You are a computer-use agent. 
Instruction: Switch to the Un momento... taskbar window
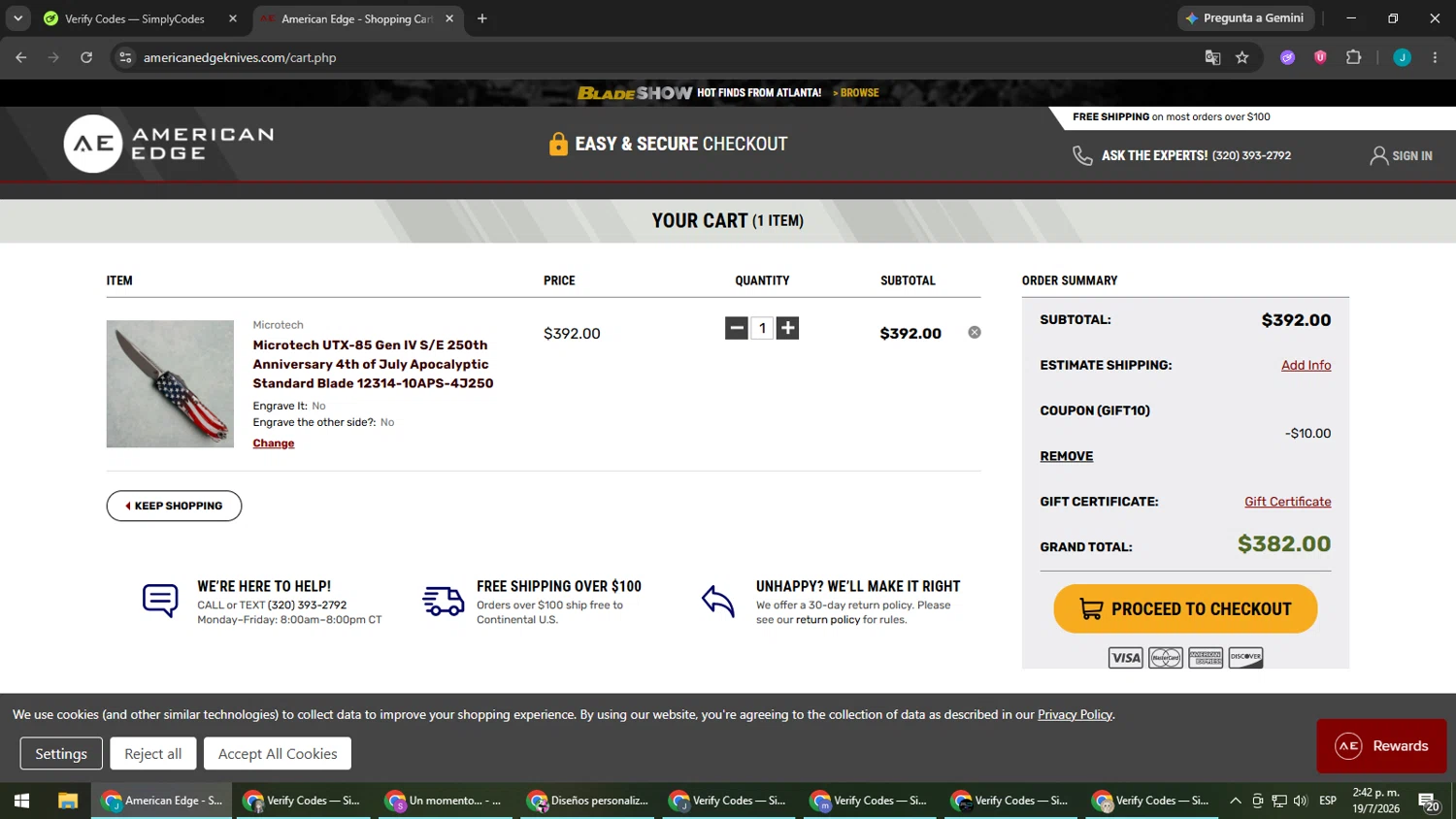446,801
